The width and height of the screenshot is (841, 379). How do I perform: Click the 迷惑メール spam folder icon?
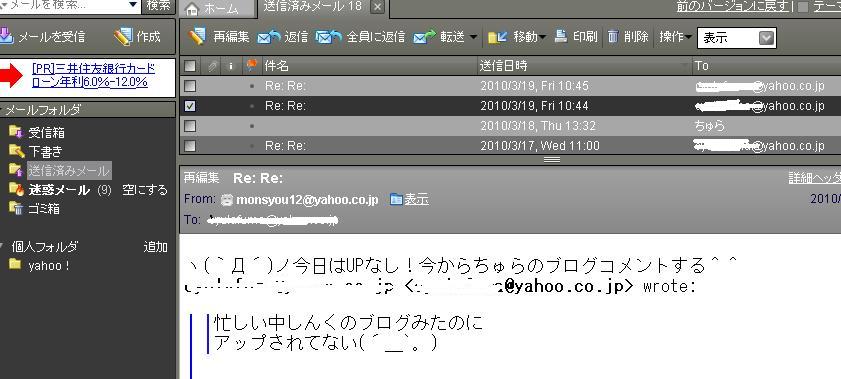(16, 189)
